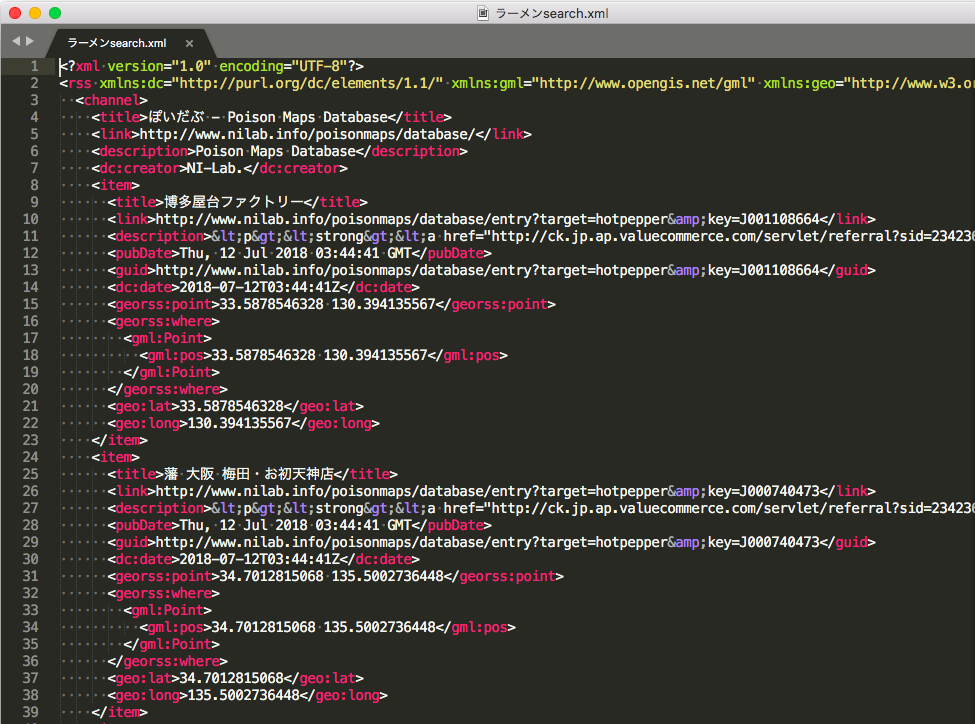Image resolution: width=975 pixels, height=724 pixels.
Task: Close the ラーメンsearch.xml tab
Action: click(x=189, y=43)
